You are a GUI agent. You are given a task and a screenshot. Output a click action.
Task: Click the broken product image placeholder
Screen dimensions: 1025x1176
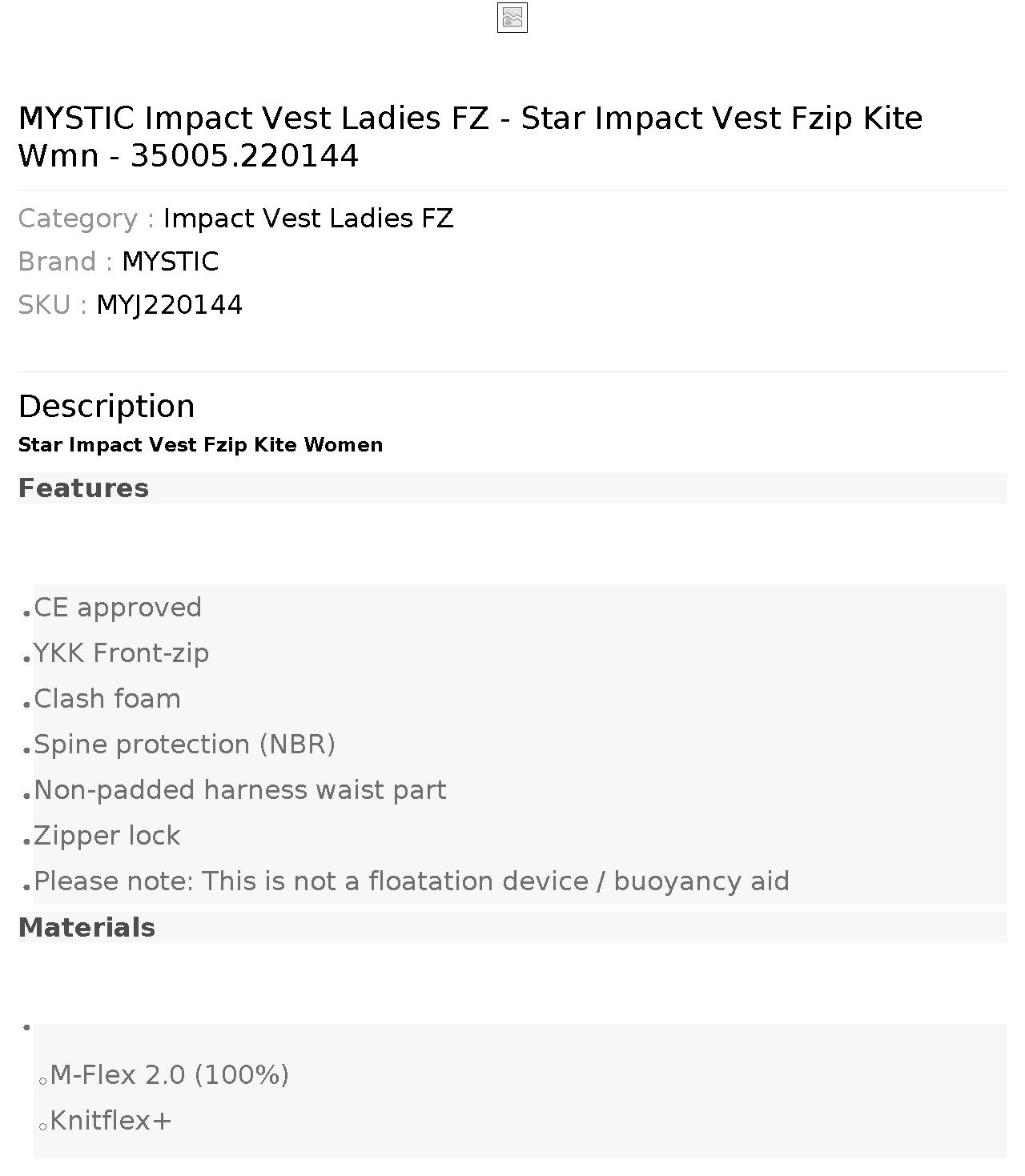point(512,18)
